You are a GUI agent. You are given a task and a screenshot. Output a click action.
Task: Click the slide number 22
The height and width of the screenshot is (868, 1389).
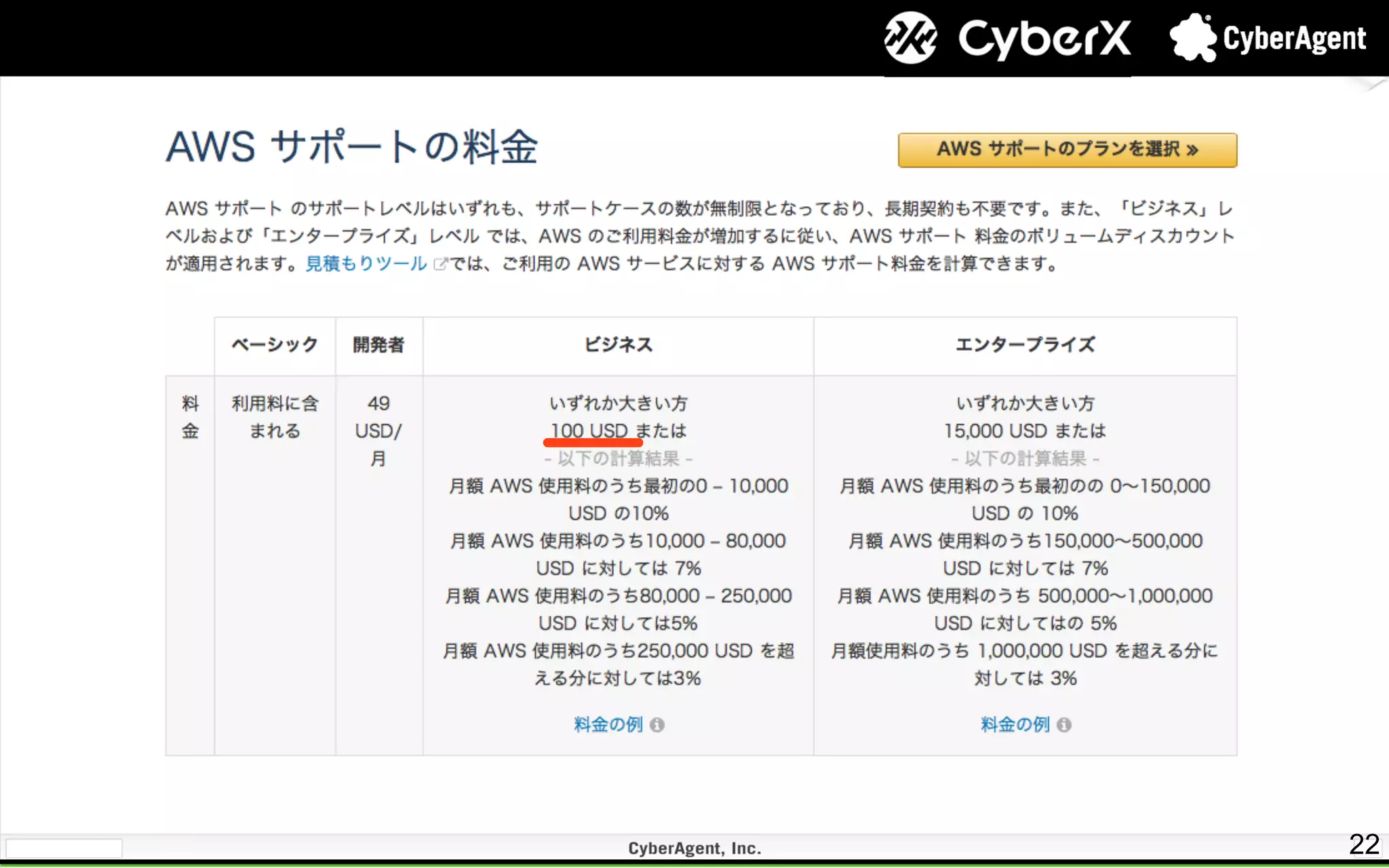(1363, 844)
